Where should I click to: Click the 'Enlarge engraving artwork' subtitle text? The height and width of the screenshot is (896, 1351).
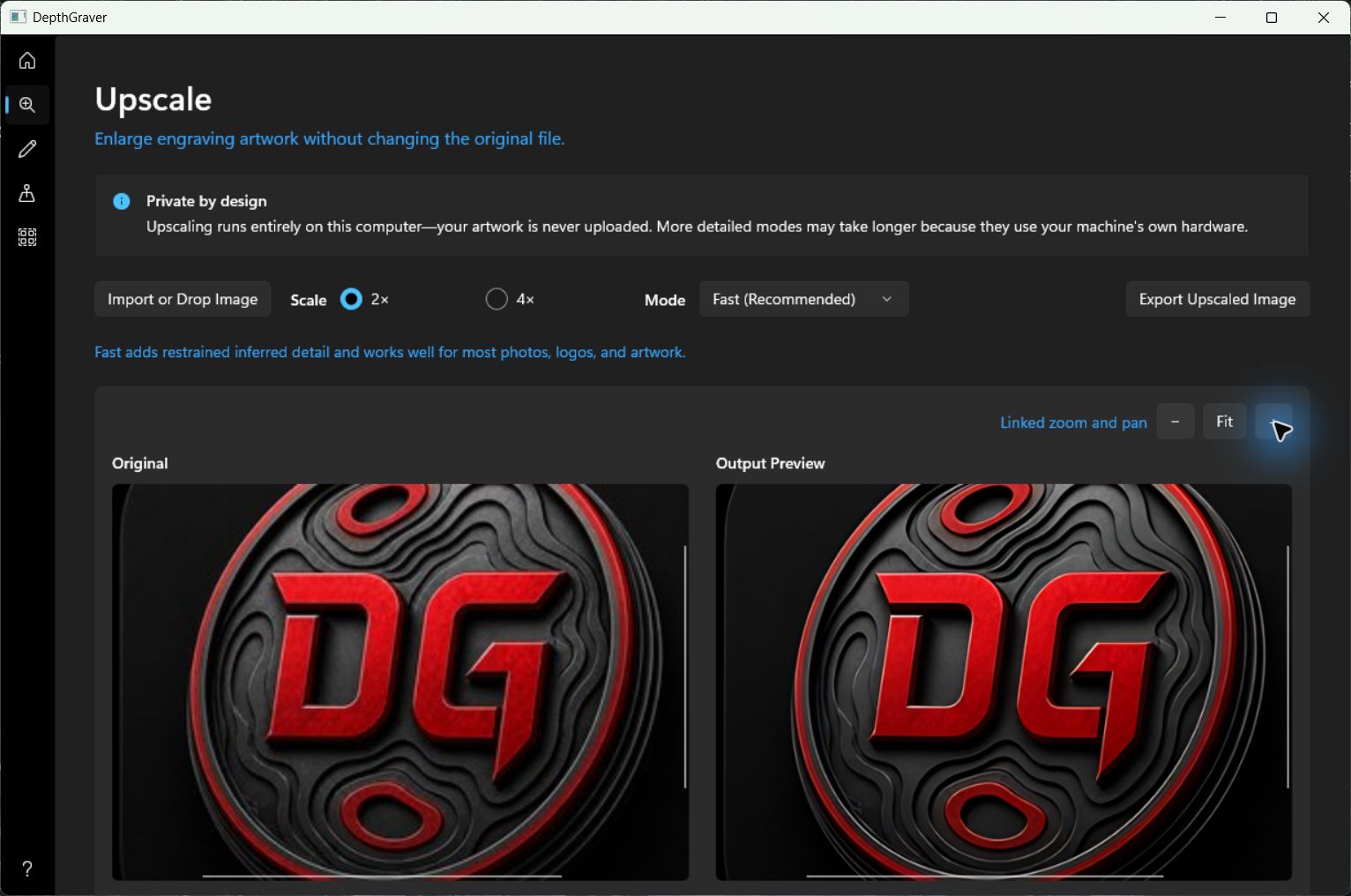click(330, 138)
